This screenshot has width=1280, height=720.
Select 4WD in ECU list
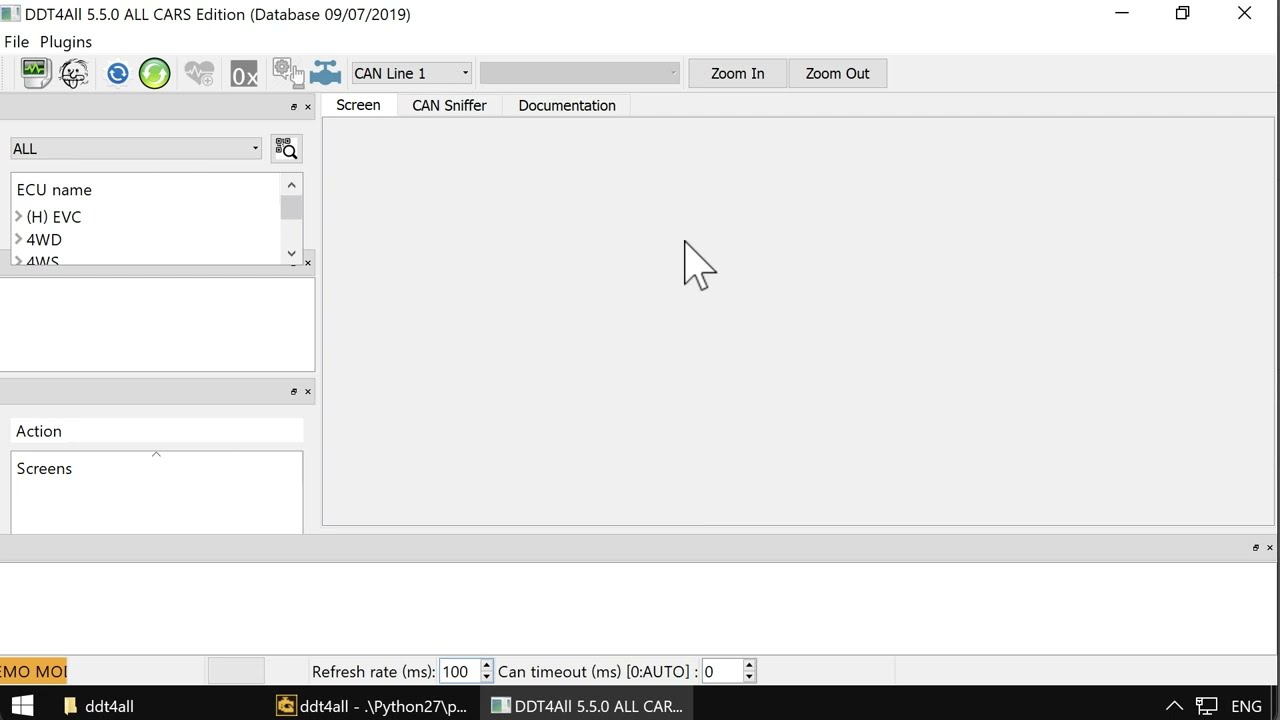click(44, 240)
